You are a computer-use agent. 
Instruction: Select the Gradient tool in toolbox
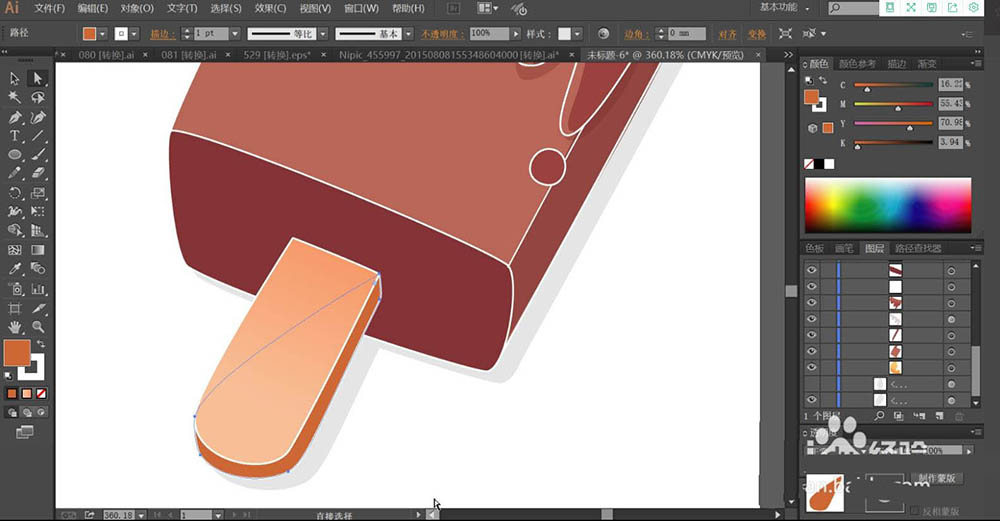coord(38,250)
